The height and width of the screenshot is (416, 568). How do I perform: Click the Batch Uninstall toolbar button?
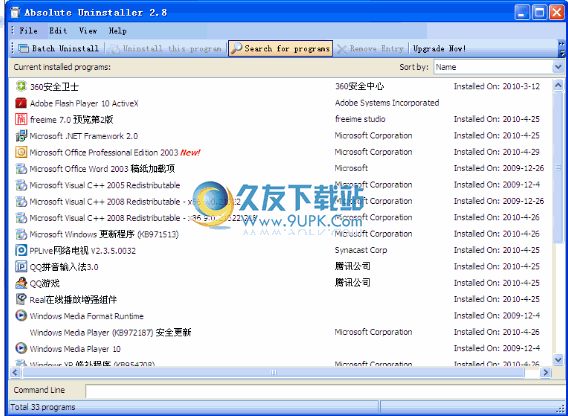(58, 49)
